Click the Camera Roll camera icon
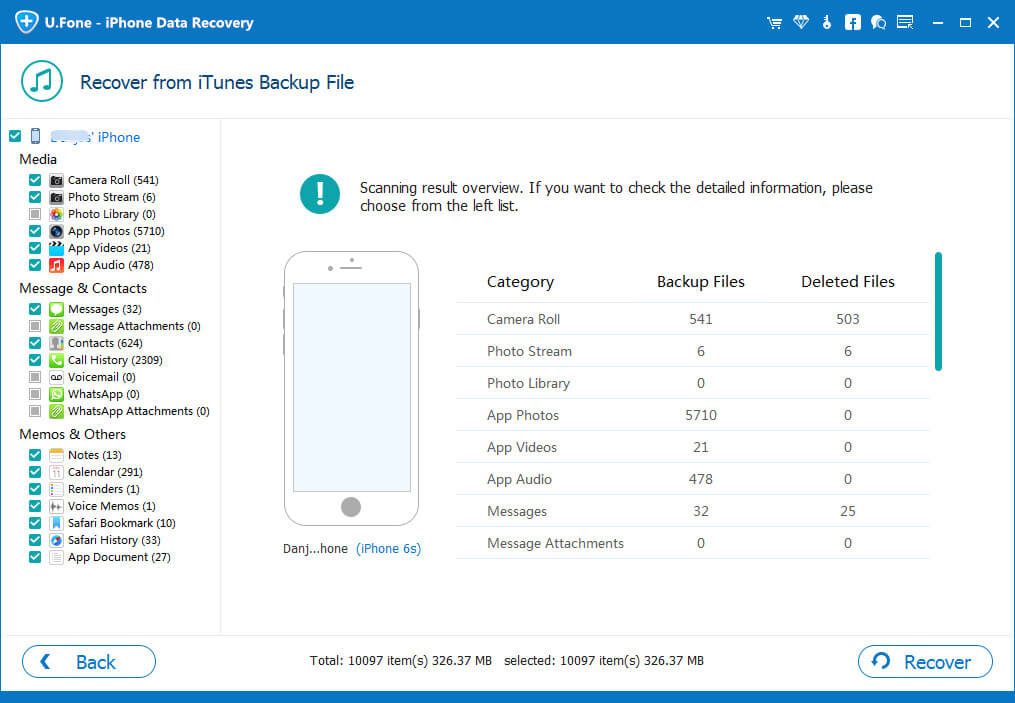 click(x=56, y=180)
